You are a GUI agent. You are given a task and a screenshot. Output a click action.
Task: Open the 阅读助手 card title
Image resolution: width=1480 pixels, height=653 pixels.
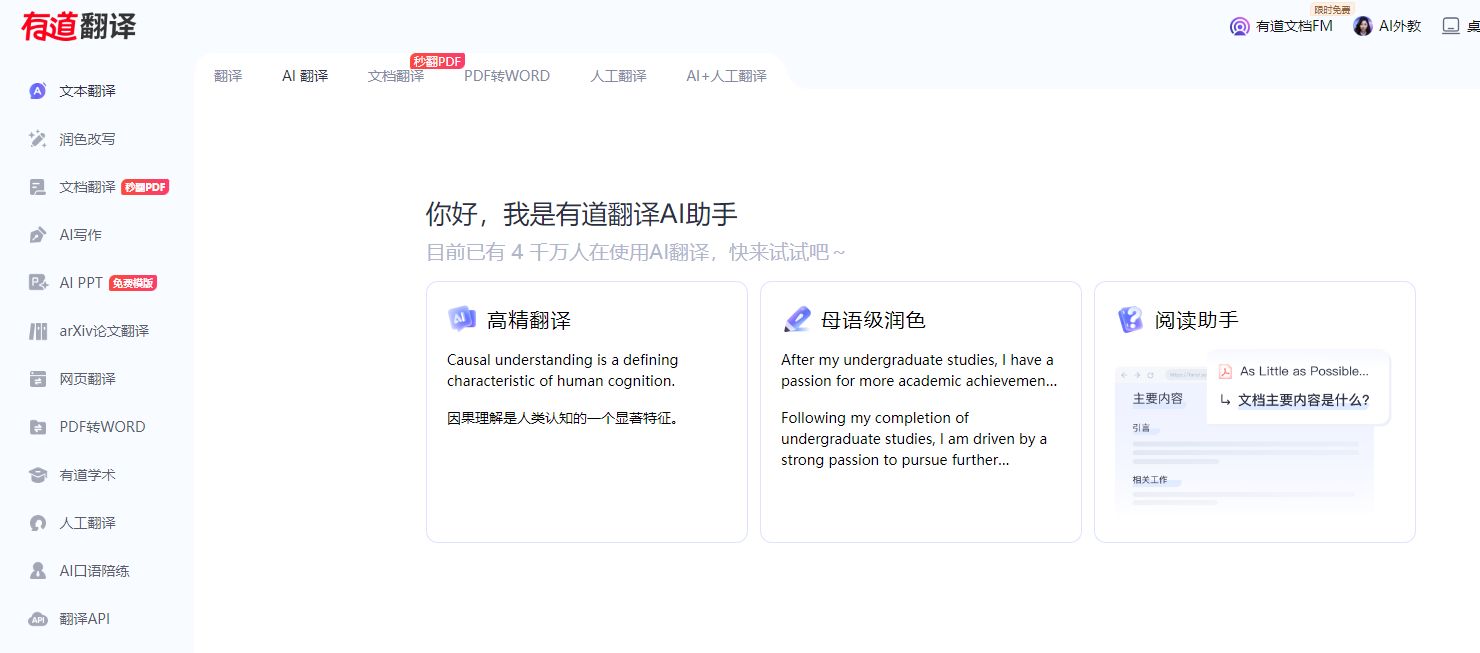coord(1197,320)
